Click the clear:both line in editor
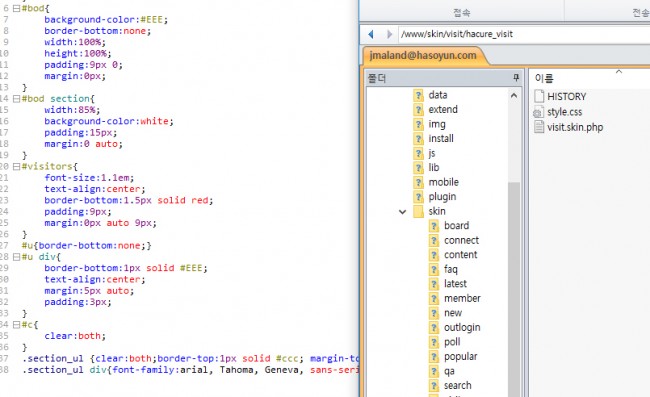The width and height of the screenshot is (650, 397). [x=75, y=336]
